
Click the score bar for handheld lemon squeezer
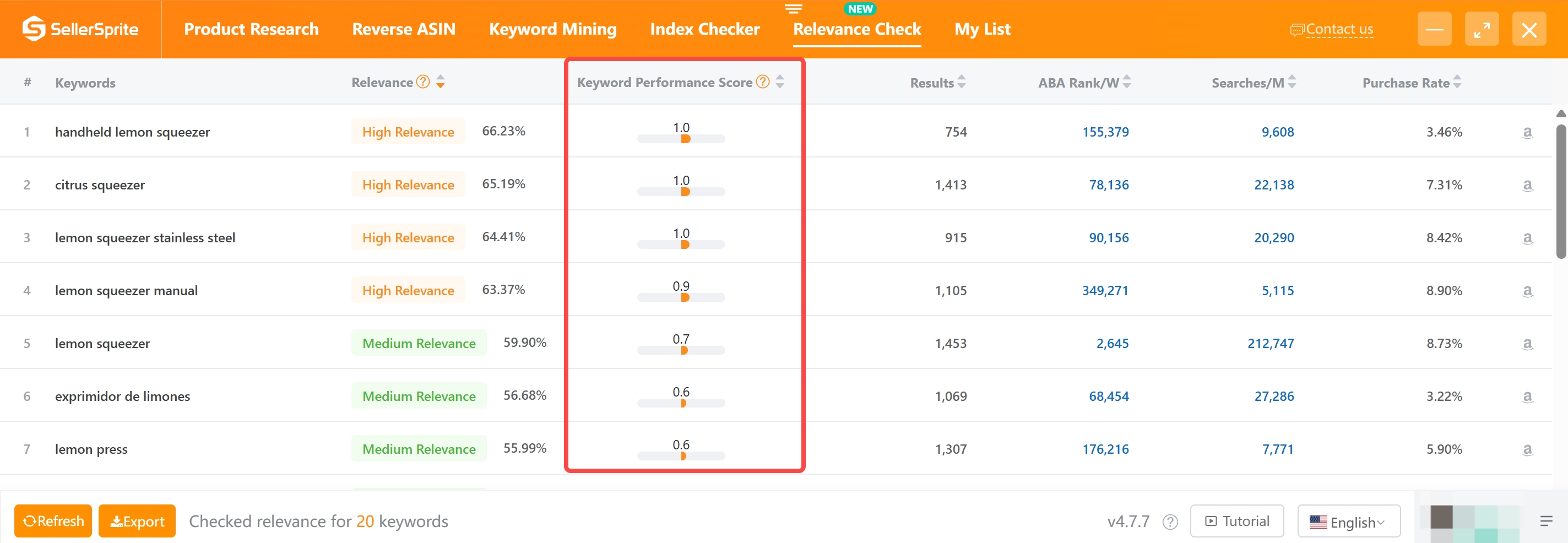coord(681,139)
